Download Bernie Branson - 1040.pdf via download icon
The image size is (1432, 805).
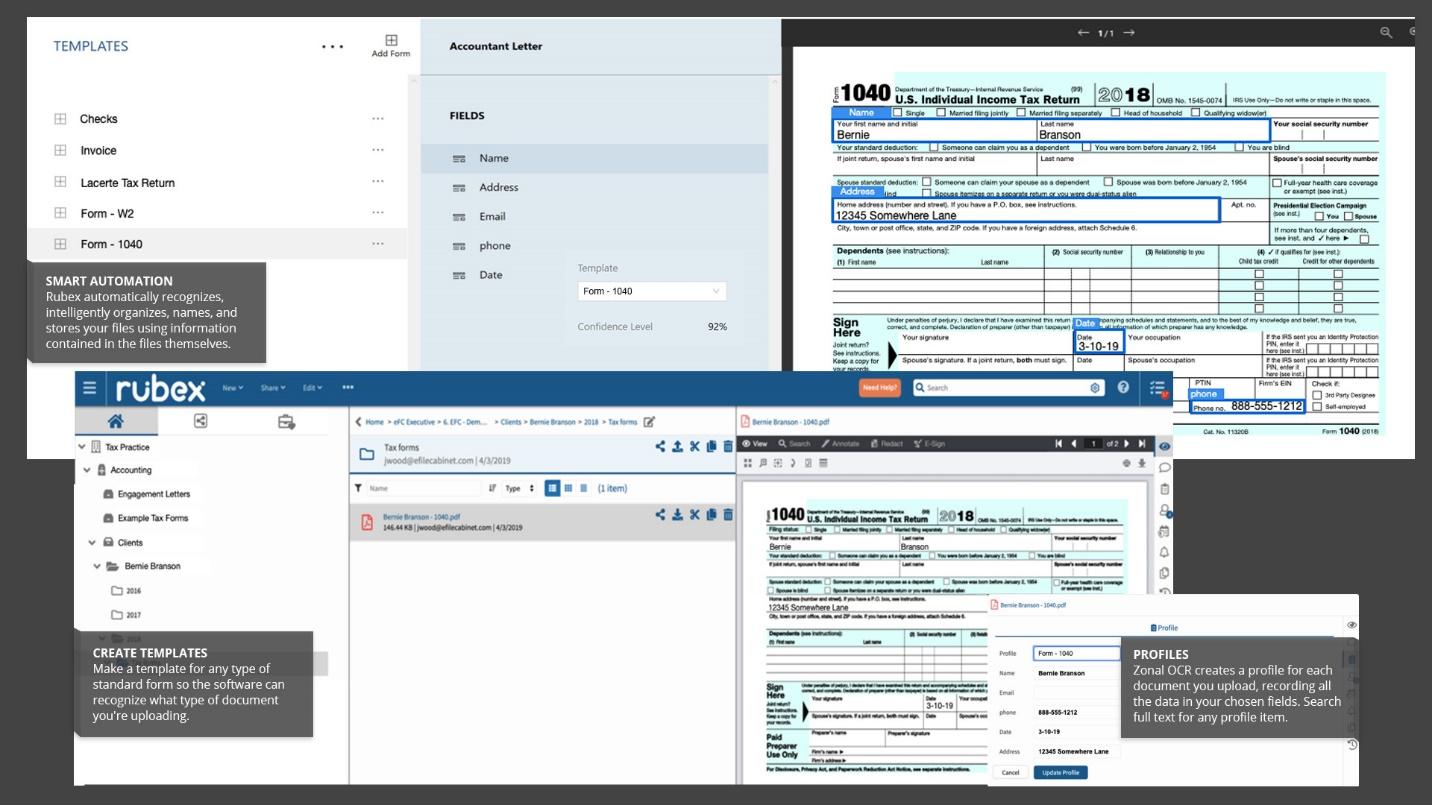(677, 514)
